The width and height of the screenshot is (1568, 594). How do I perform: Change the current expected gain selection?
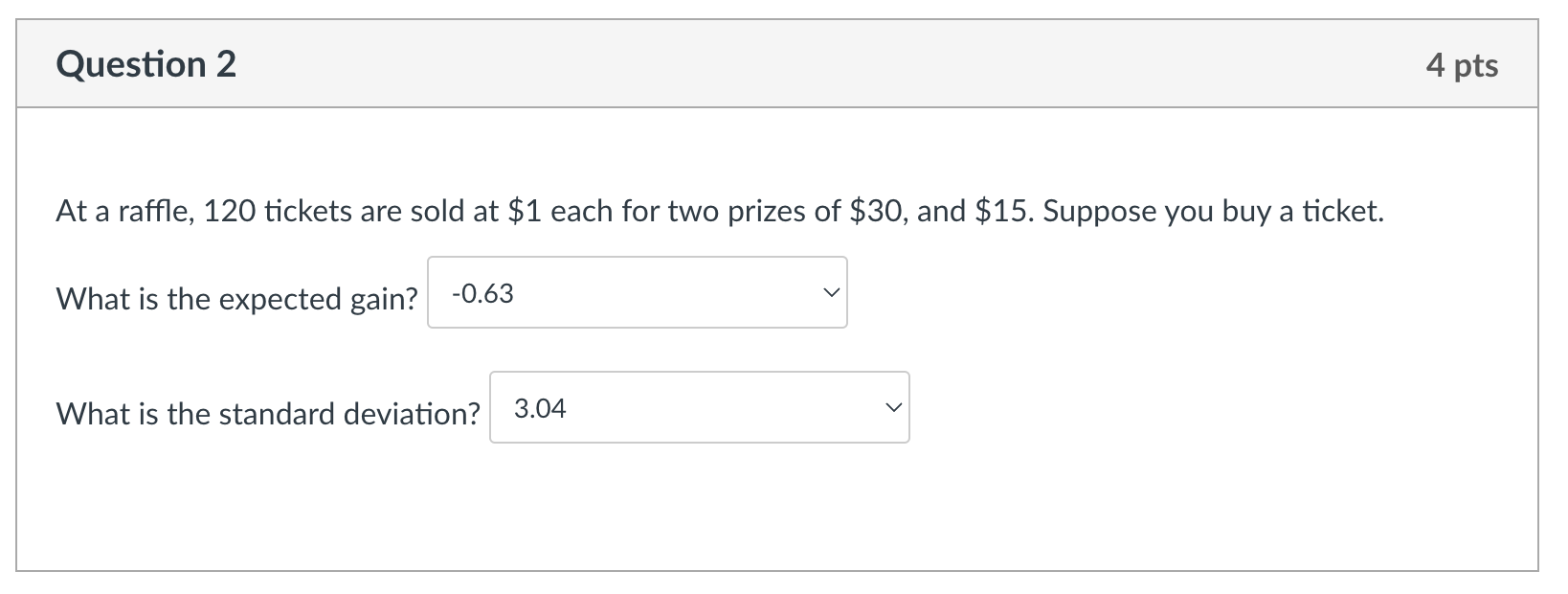pos(637,293)
